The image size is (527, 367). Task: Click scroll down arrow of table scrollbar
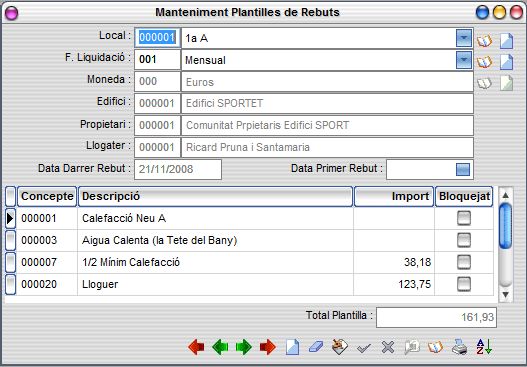click(x=505, y=295)
